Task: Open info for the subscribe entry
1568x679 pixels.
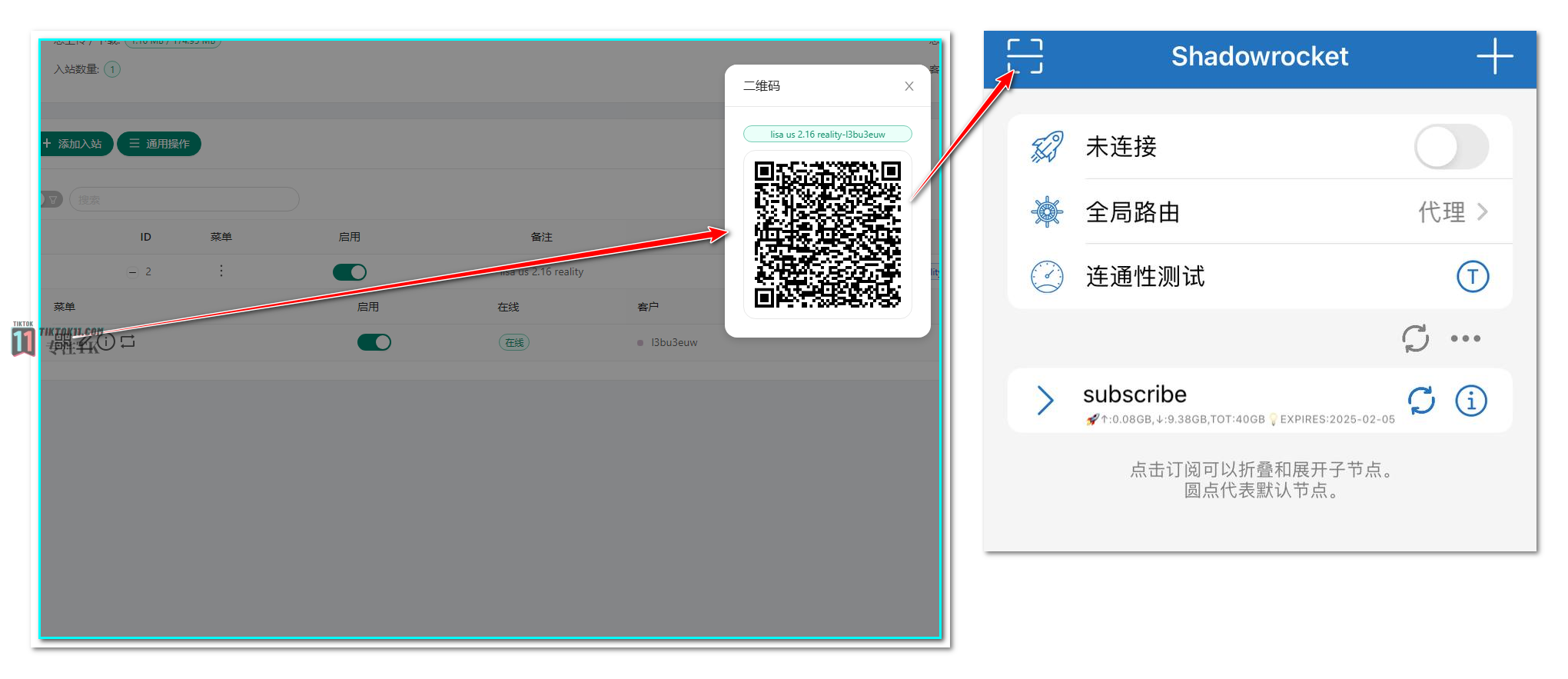Action: (x=1471, y=401)
